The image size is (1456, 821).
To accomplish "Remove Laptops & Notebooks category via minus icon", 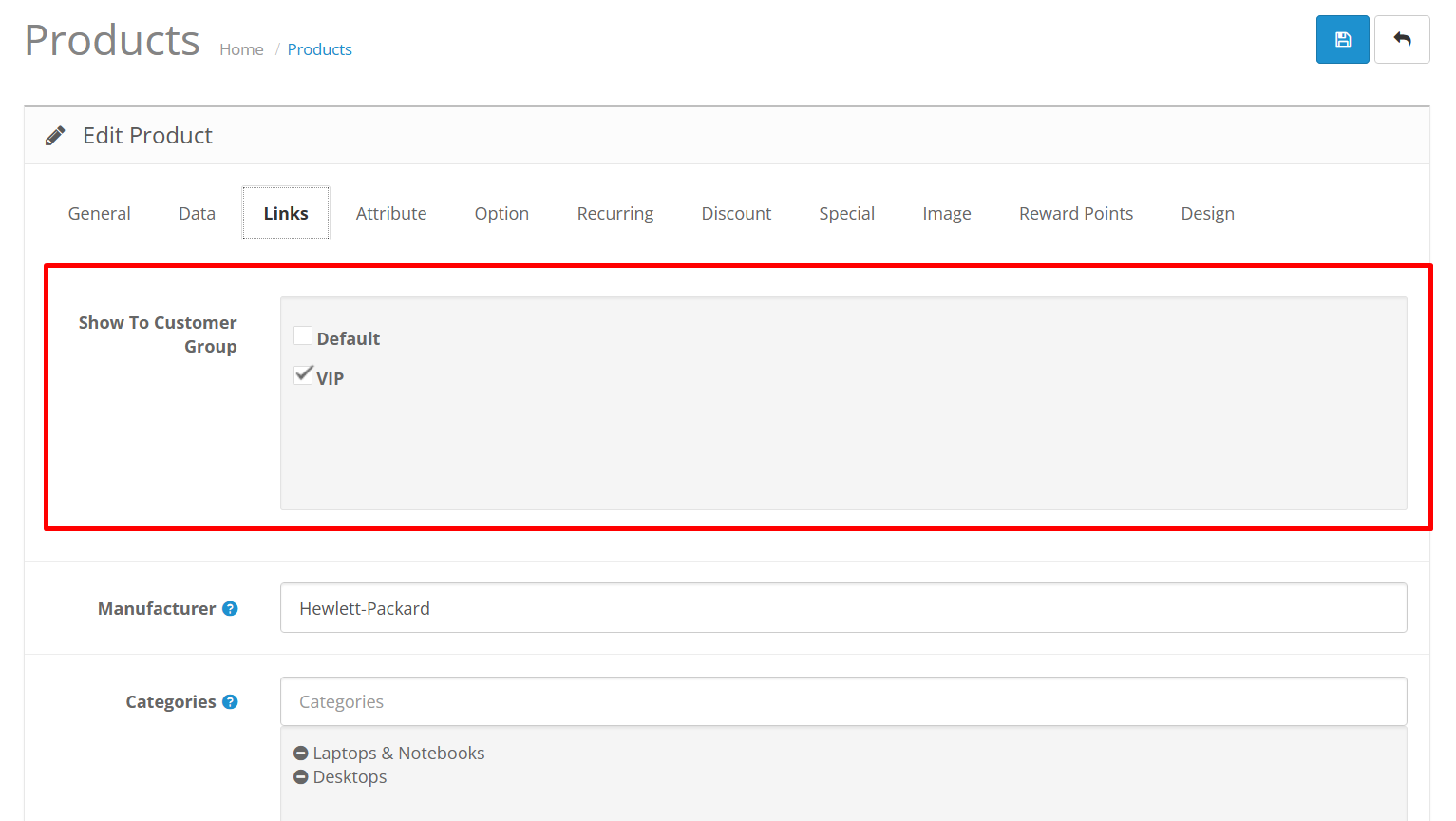I will click(x=301, y=754).
